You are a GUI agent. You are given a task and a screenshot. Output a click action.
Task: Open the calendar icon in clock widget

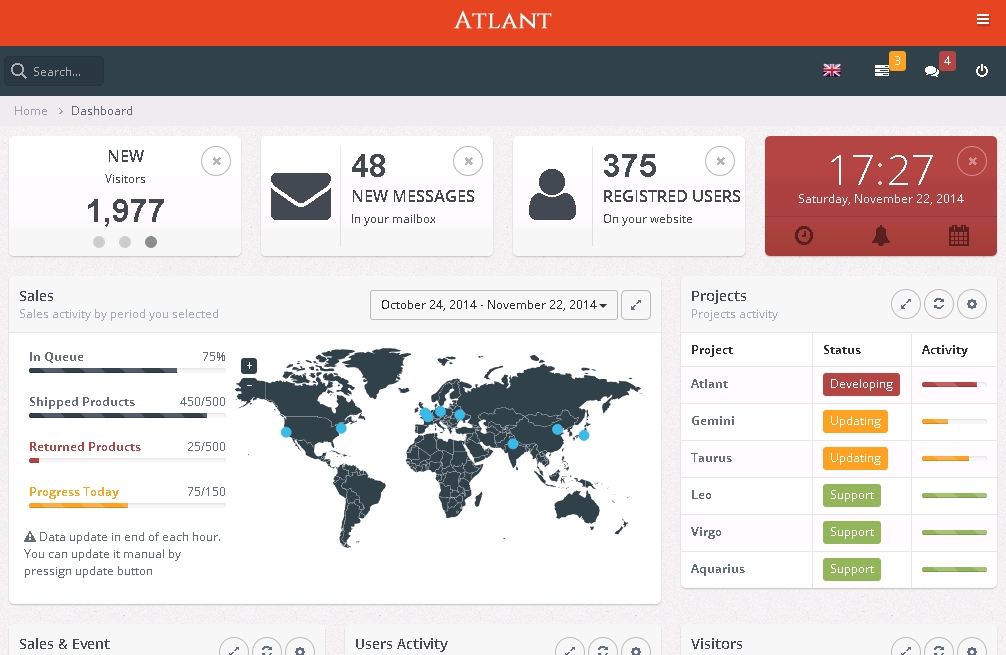[x=958, y=236]
